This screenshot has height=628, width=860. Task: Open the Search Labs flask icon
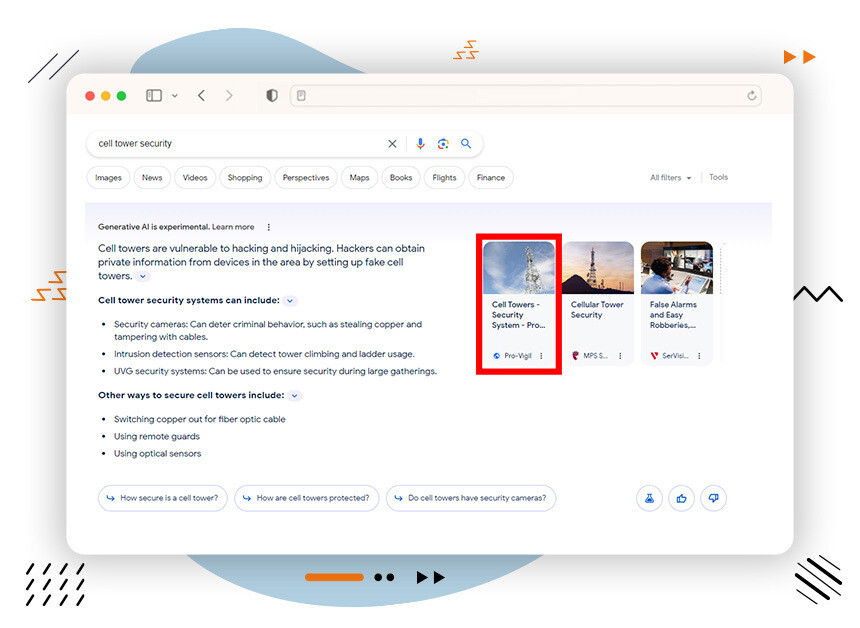(649, 498)
